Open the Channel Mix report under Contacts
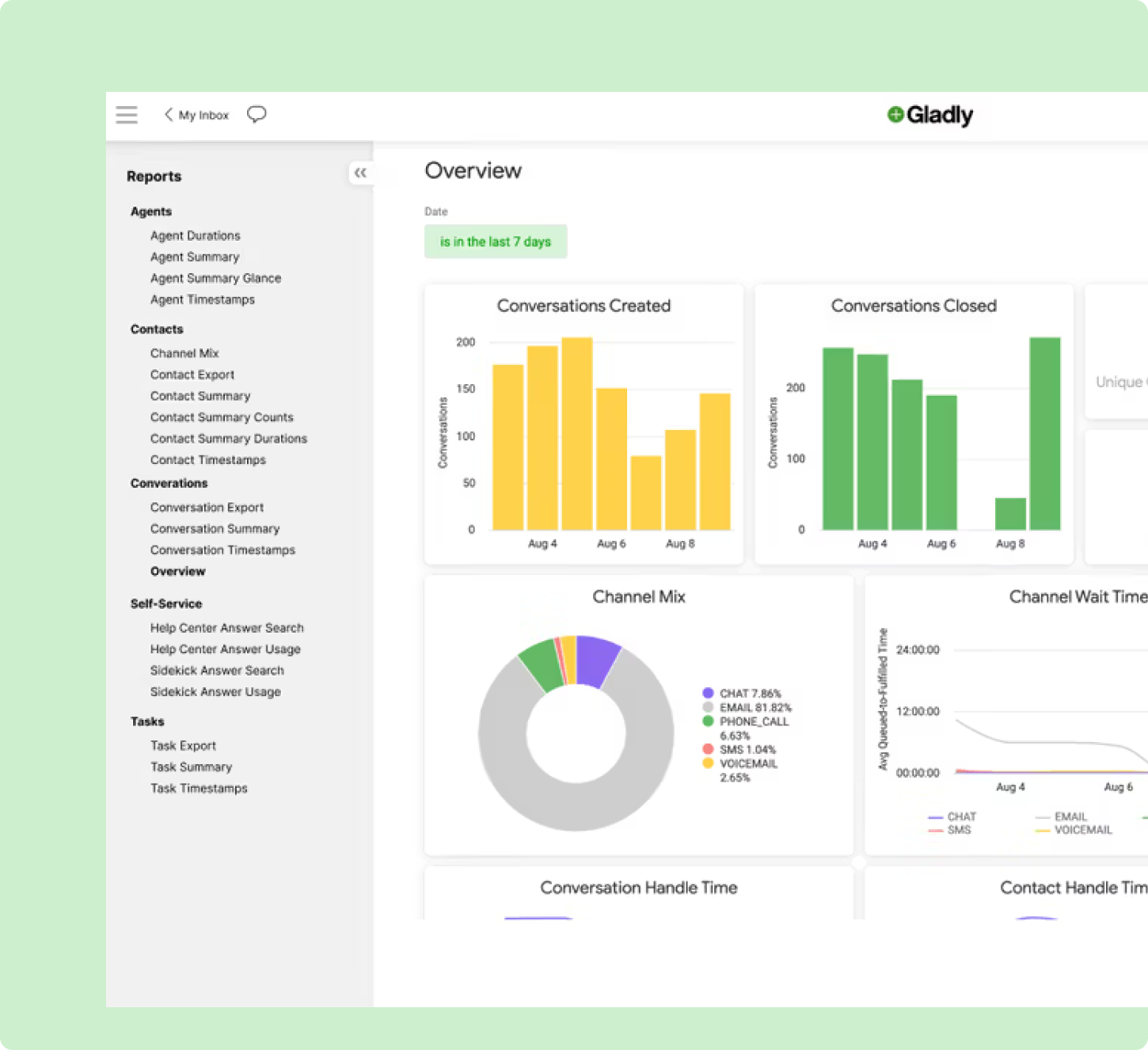This screenshot has width=1148, height=1050. point(184,353)
